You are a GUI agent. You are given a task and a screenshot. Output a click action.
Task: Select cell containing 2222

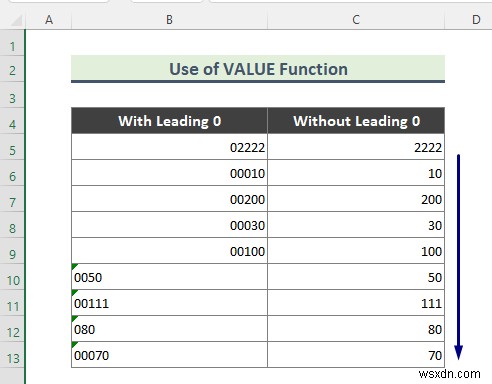pos(356,147)
